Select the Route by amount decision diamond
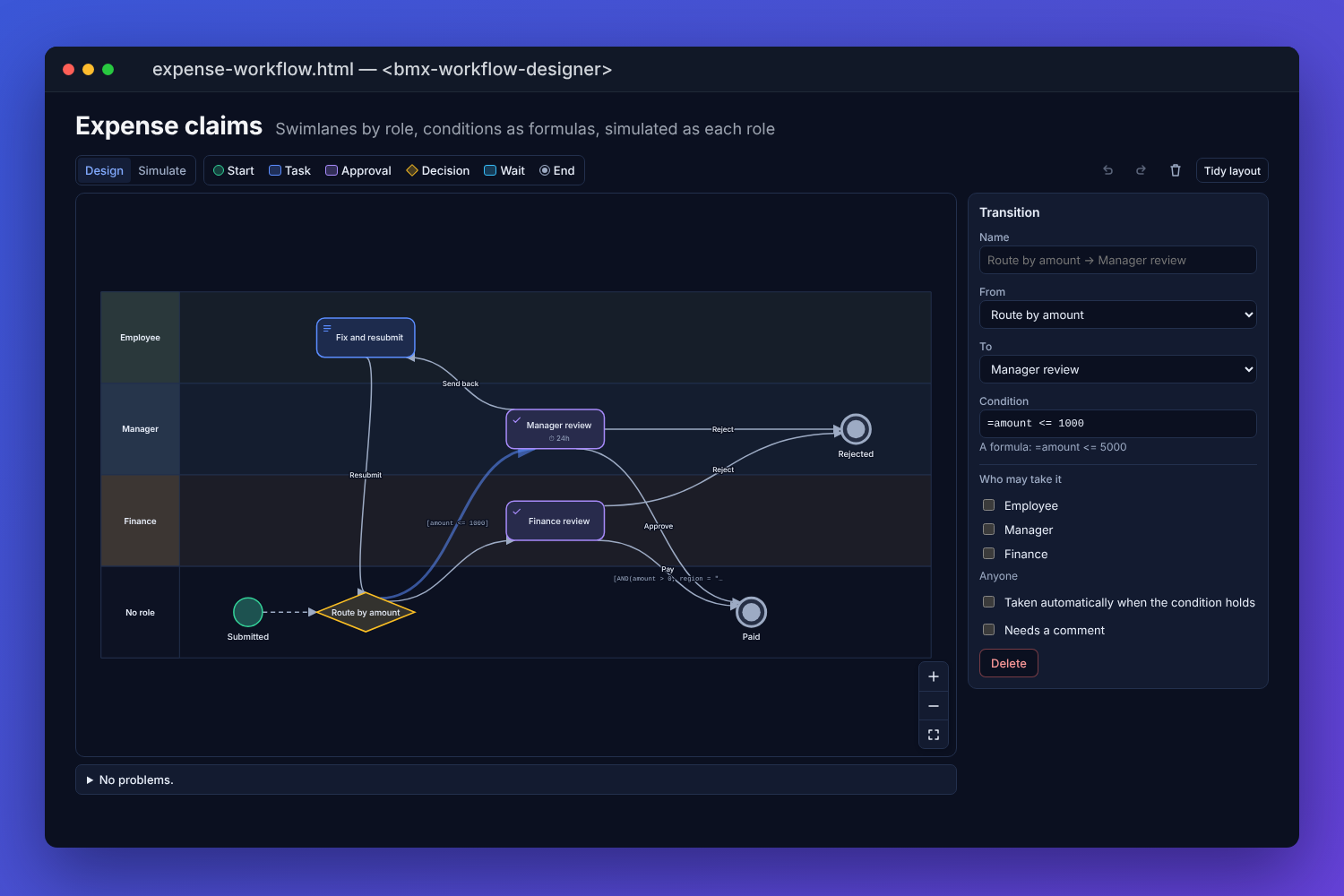The height and width of the screenshot is (896, 1344). click(366, 612)
